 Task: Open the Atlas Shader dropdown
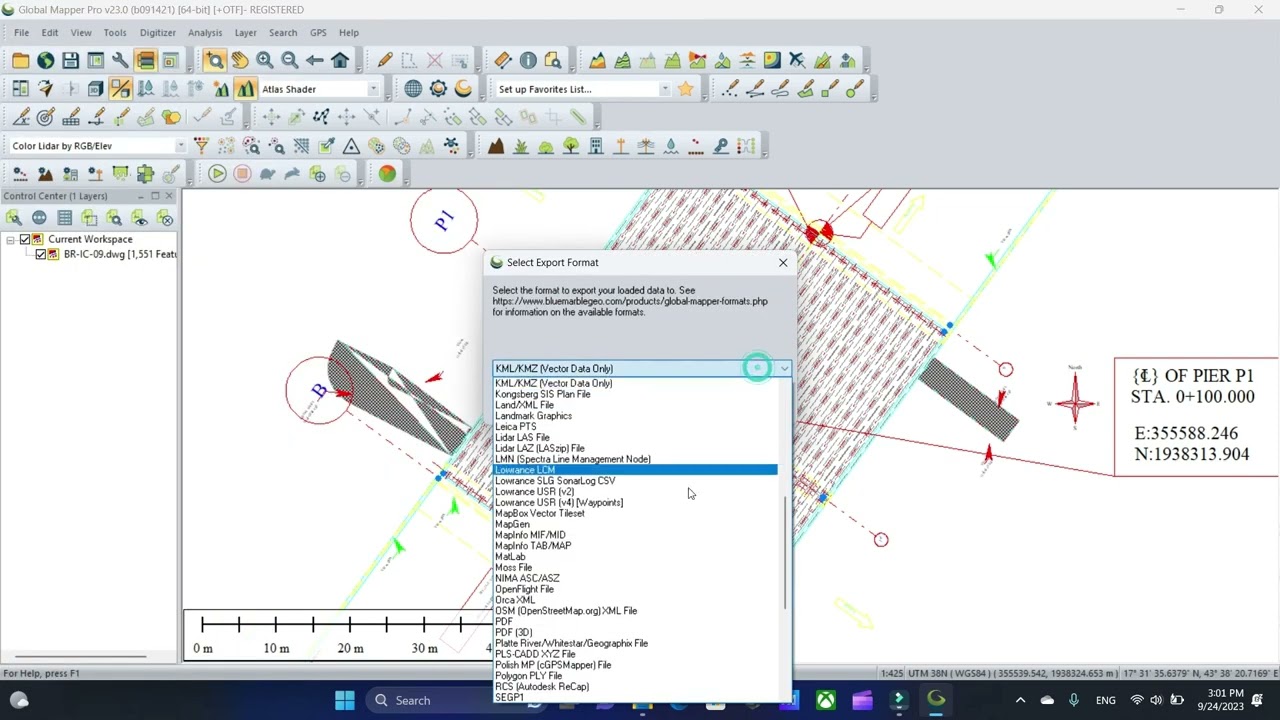(x=373, y=89)
